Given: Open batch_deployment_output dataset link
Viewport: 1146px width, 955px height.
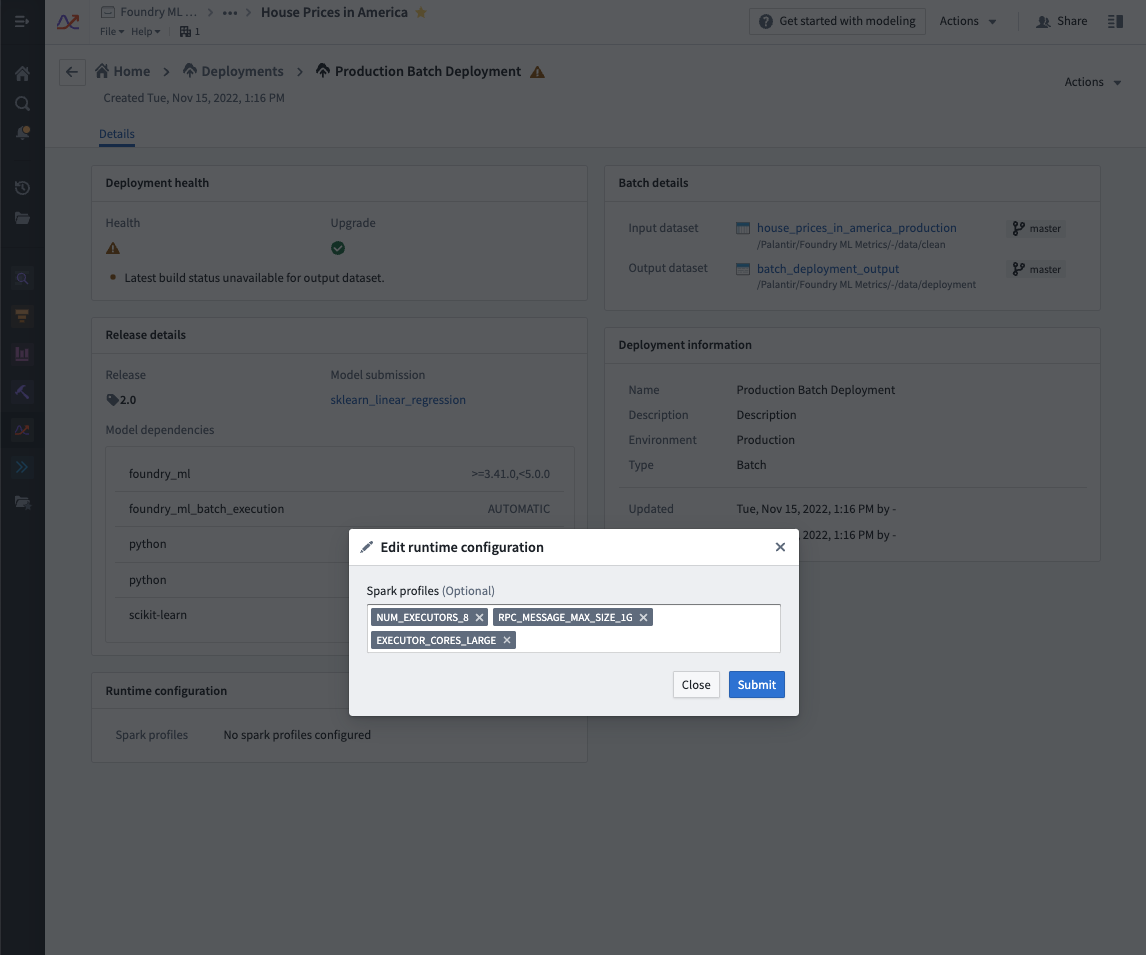Looking at the screenshot, I should pos(828,269).
